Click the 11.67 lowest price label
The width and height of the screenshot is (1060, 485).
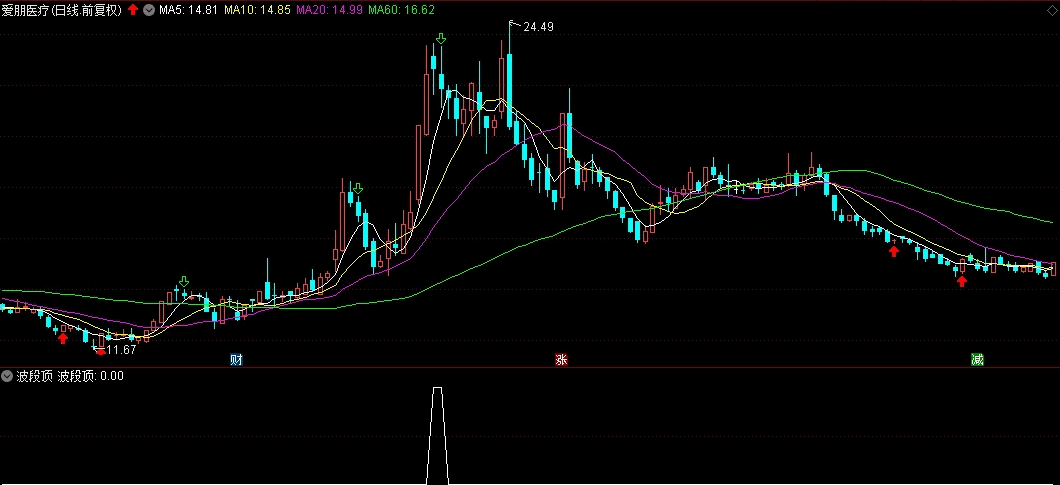pyautogui.click(x=122, y=350)
